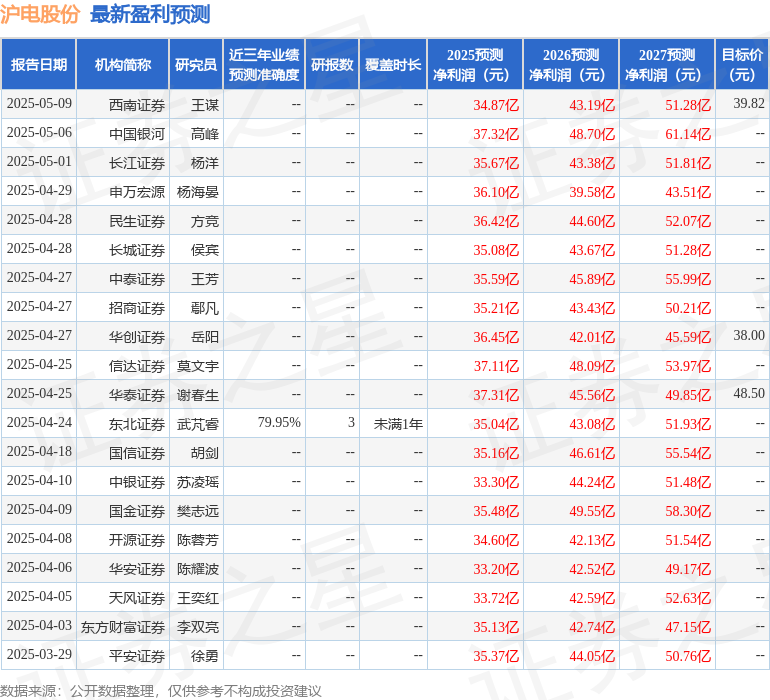This screenshot has width=770, height=700.
Task: Click the 49.55亿 2026 forecast value
Action: 592,511
